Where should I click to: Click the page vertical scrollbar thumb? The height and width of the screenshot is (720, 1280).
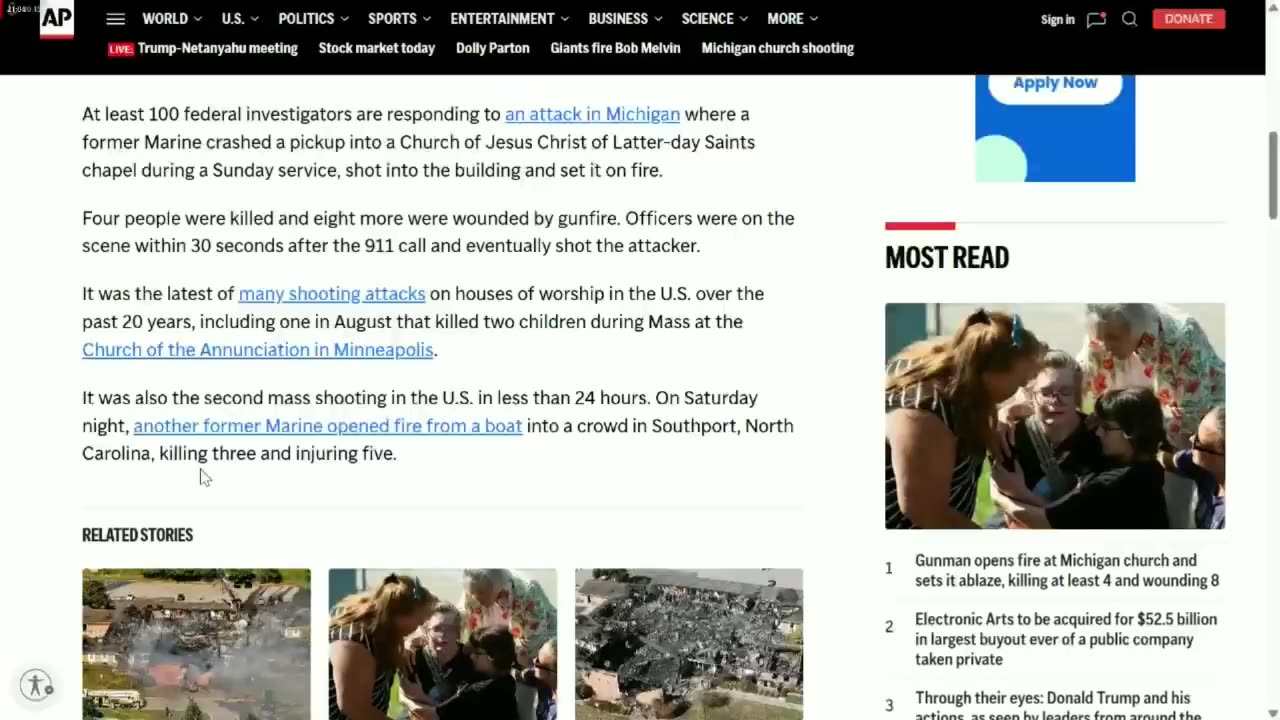point(1273,174)
